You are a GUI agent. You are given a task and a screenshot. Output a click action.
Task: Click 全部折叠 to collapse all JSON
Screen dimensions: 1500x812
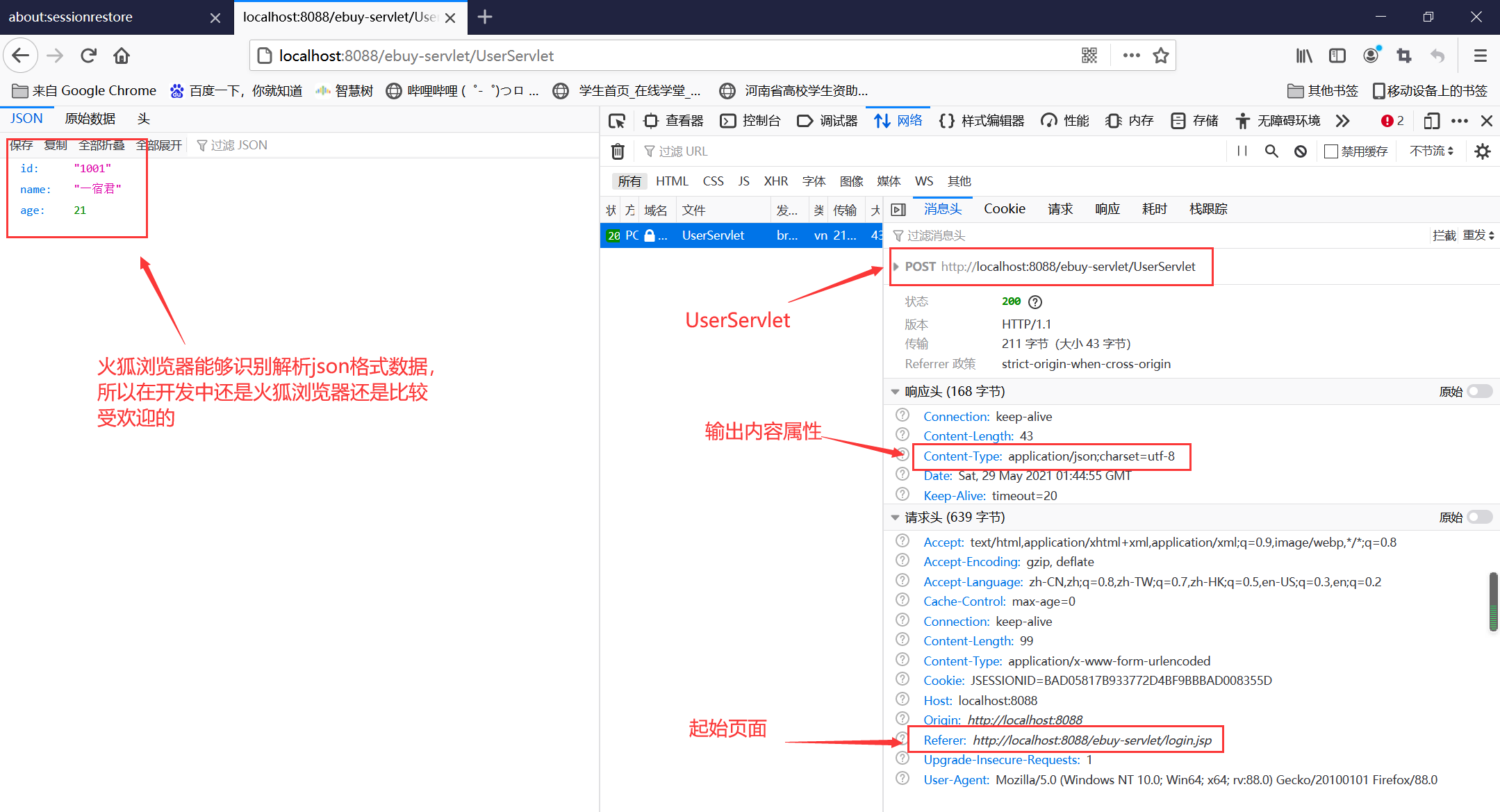tap(102, 145)
